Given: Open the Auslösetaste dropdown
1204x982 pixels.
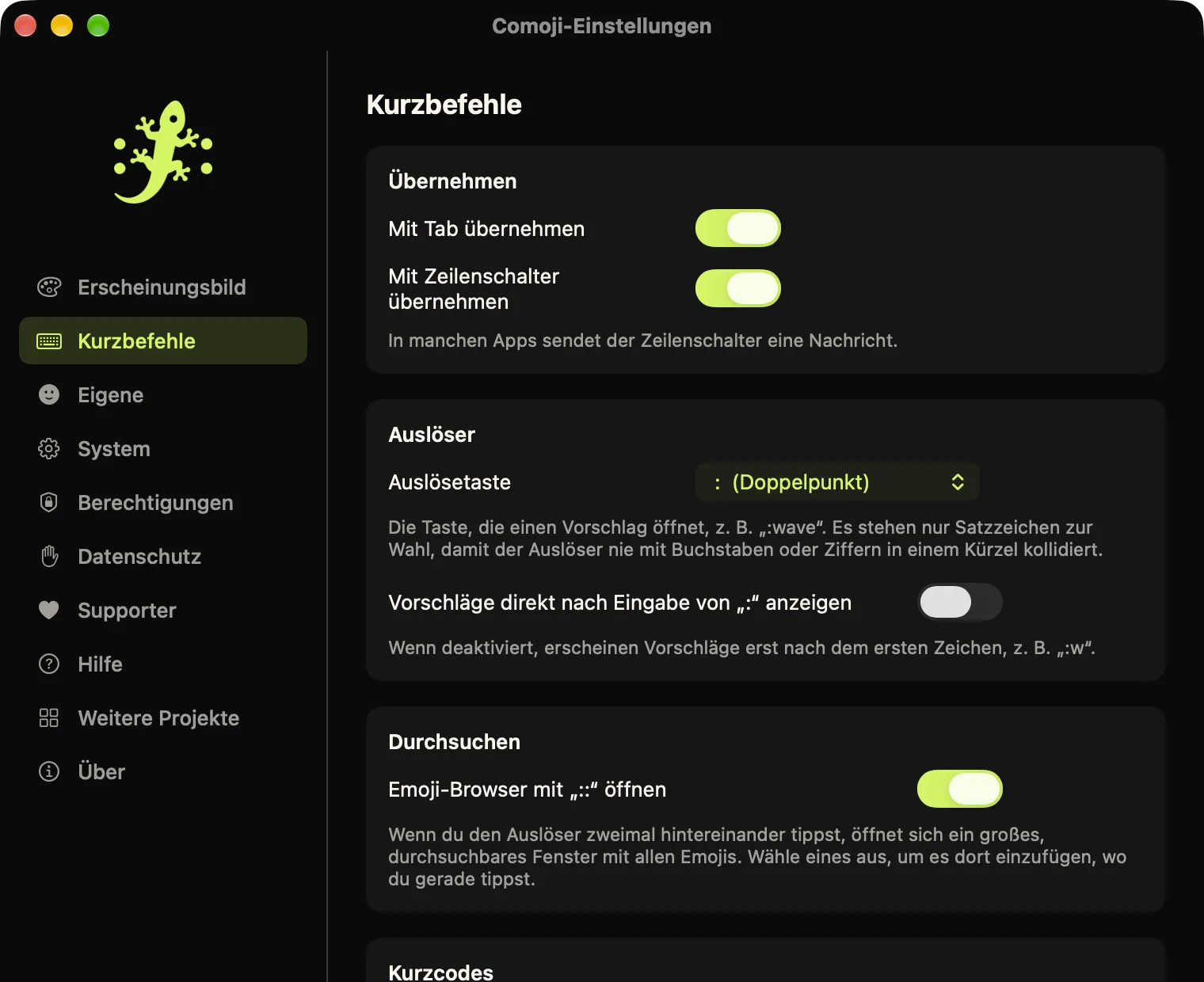Looking at the screenshot, I should (x=837, y=482).
